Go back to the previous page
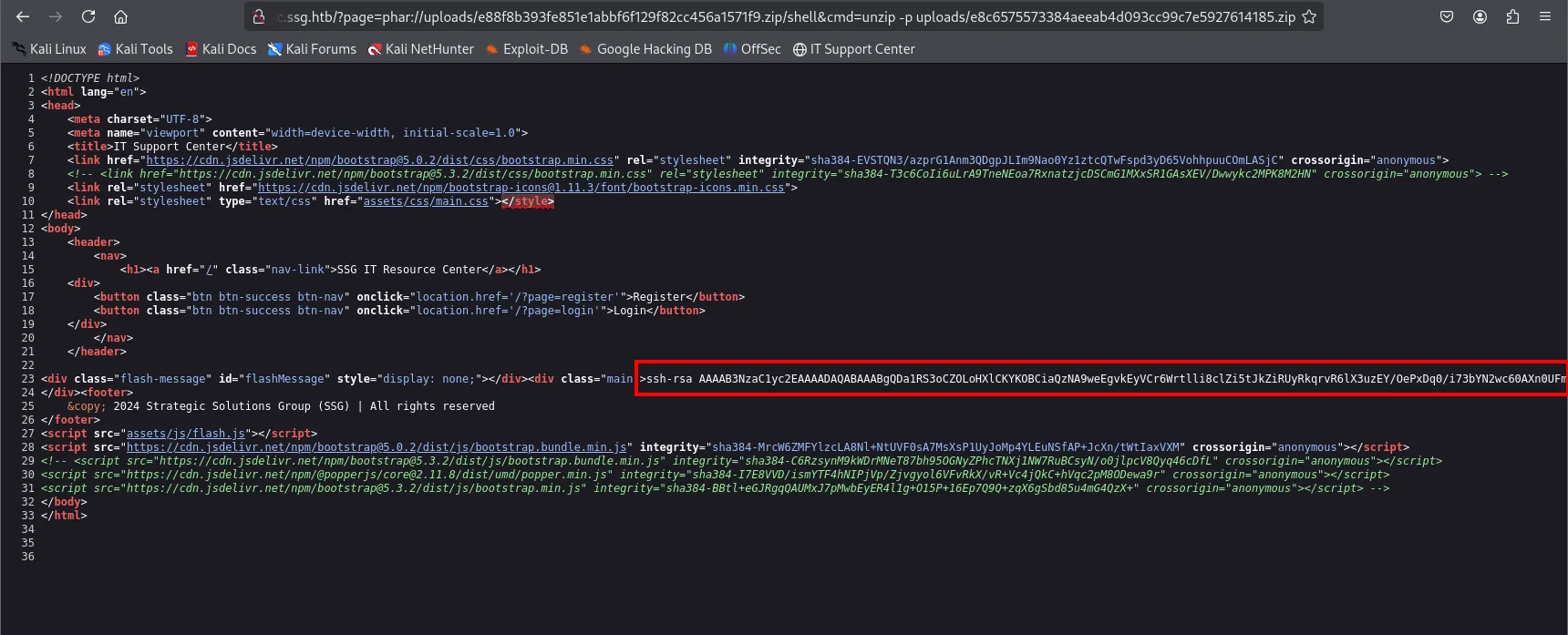Image resolution: width=1568 pixels, height=635 pixels. 23,16
